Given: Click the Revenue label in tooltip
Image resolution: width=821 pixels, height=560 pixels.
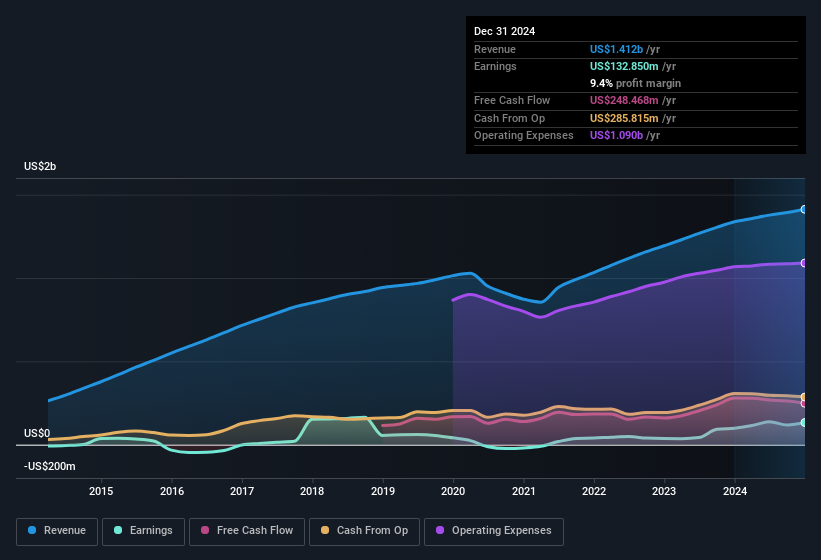Looking at the screenshot, I should click(x=495, y=49).
